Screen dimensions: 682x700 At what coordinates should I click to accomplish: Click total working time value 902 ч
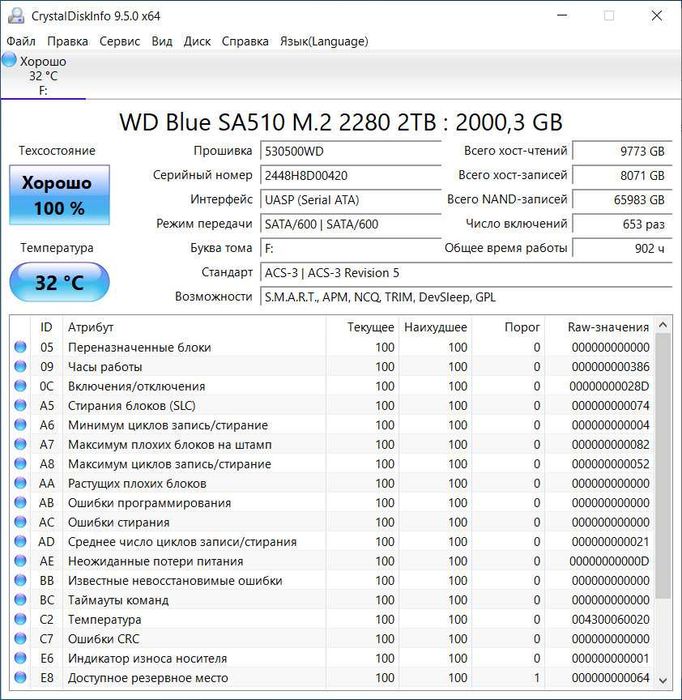622,248
